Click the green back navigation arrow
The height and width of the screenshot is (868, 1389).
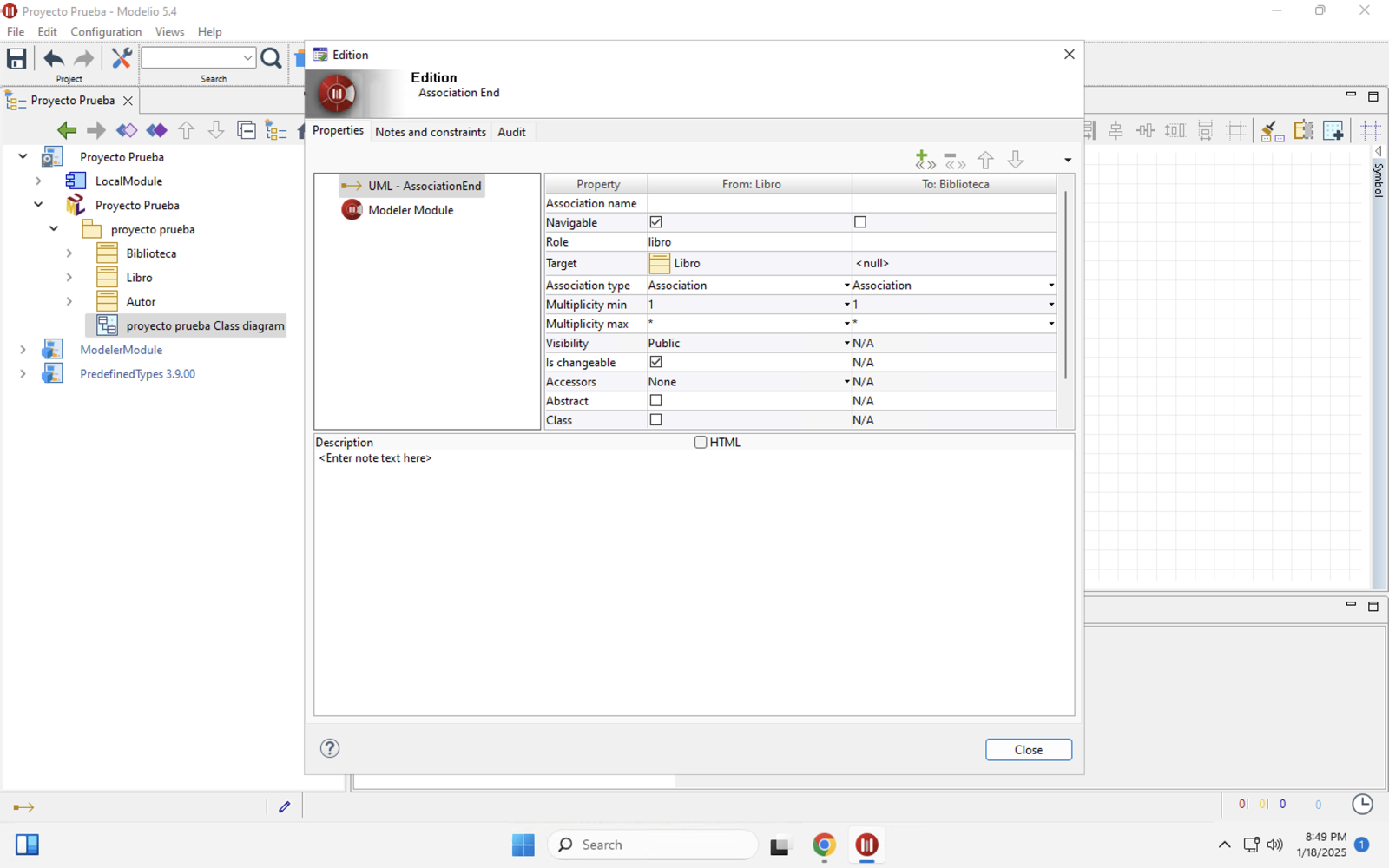click(x=67, y=130)
